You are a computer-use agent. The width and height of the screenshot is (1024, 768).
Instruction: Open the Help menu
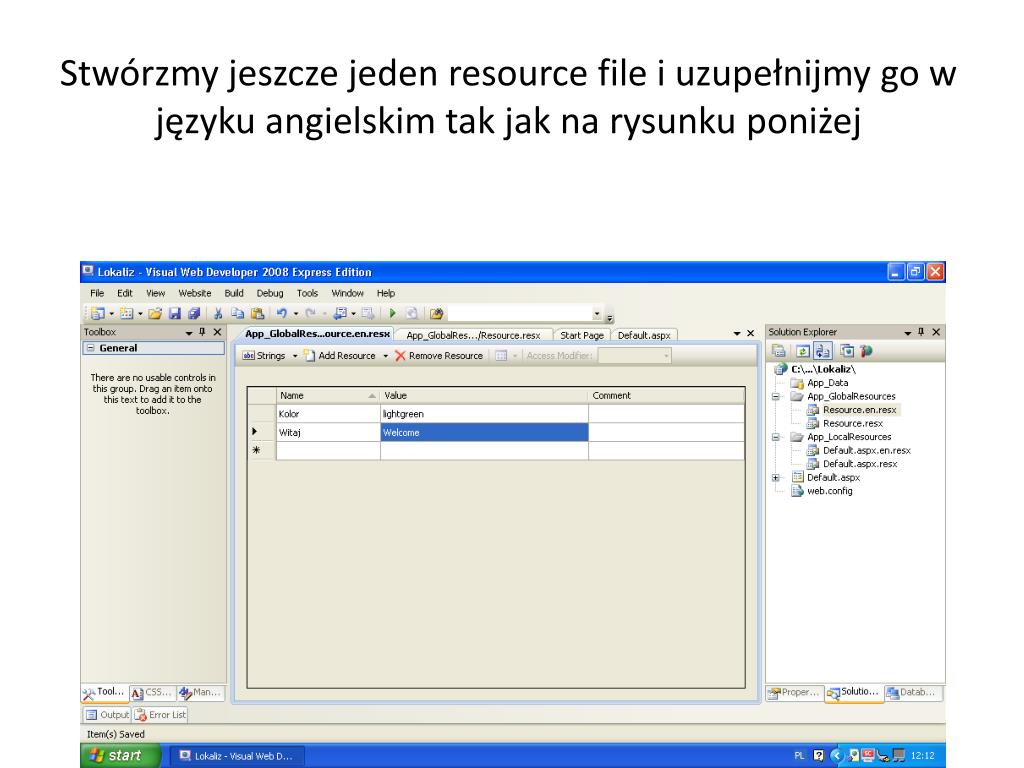[385, 293]
